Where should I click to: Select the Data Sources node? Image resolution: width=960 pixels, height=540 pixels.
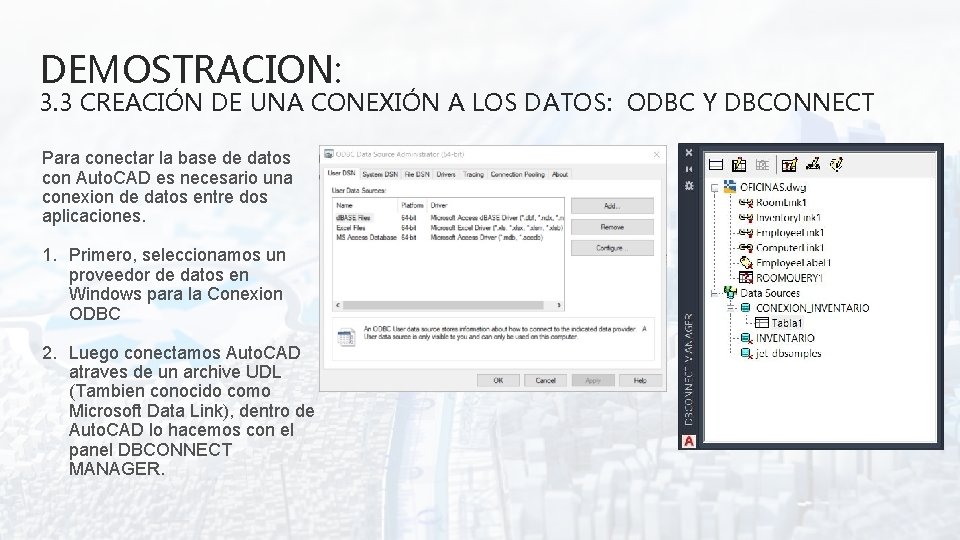762,293
